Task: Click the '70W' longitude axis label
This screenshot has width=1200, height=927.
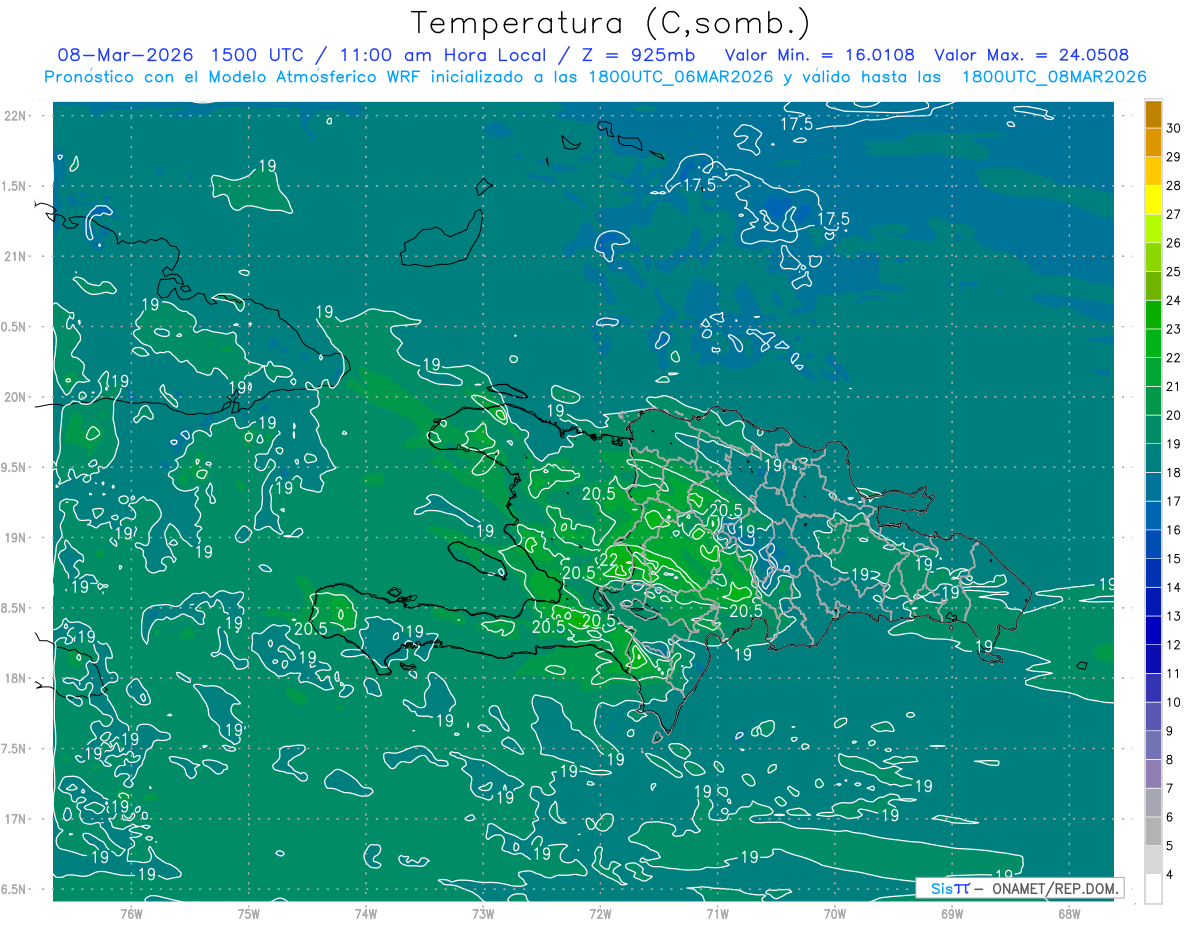Action: tap(835, 913)
